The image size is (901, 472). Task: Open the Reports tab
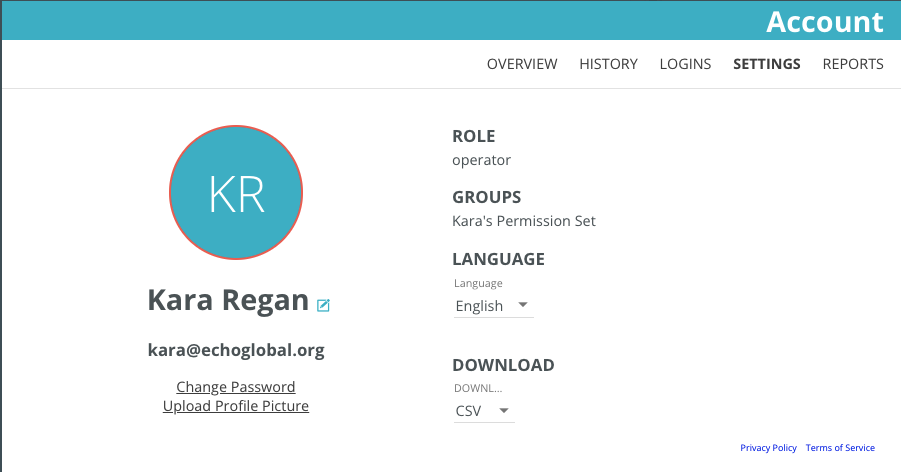853,64
